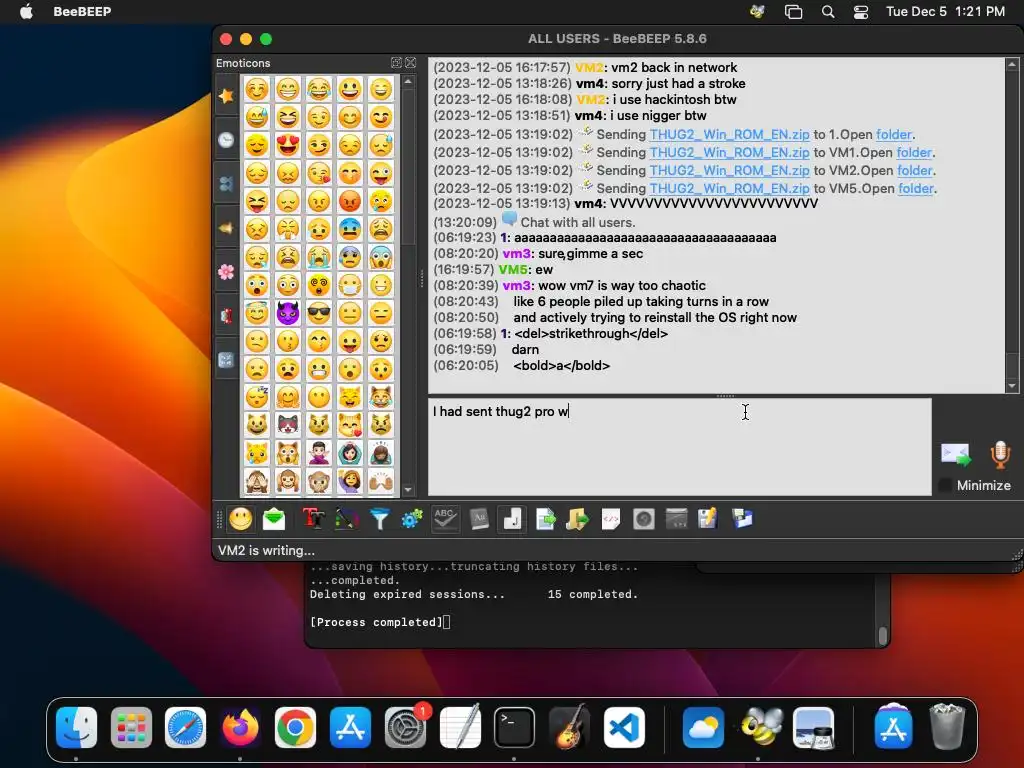Toggle the dictionary word completer icon
The height and width of the screenshot is (768, 1024).
point(479,520)
